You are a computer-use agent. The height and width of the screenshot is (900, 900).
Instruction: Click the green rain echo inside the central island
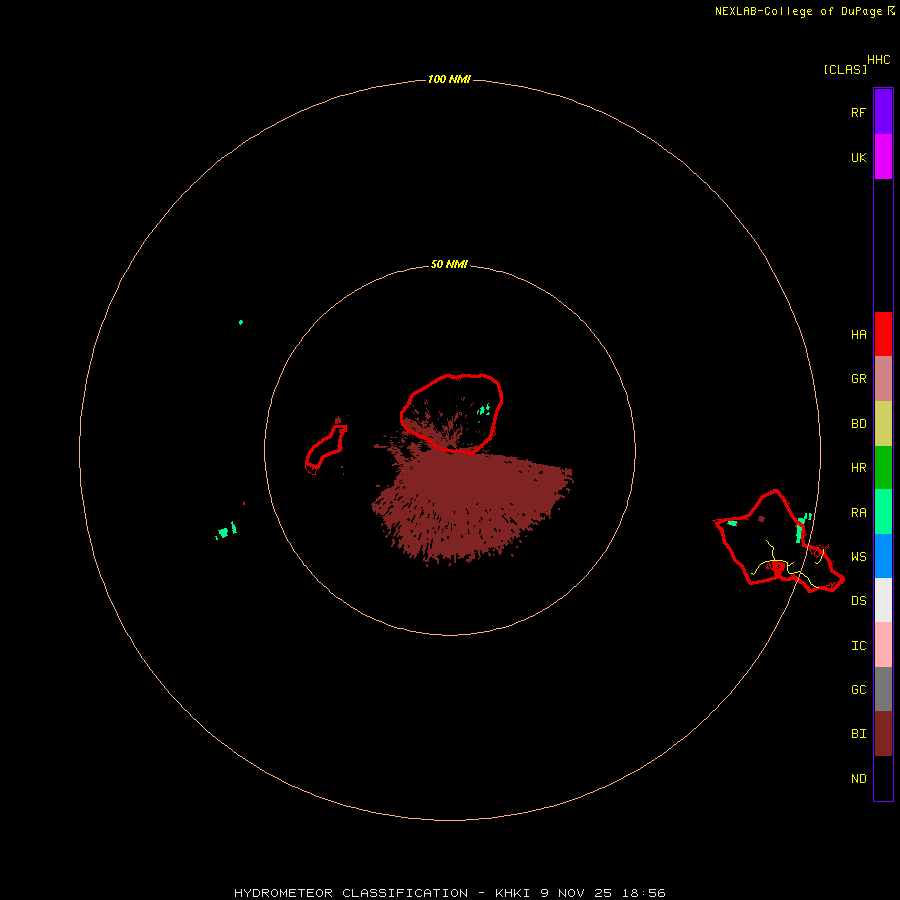[484, 410]
